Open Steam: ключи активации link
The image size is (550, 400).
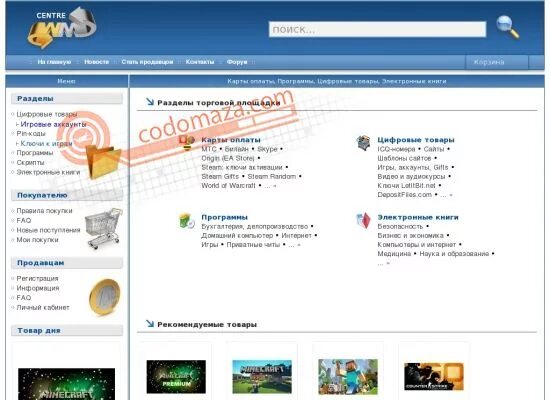point(242,167)
